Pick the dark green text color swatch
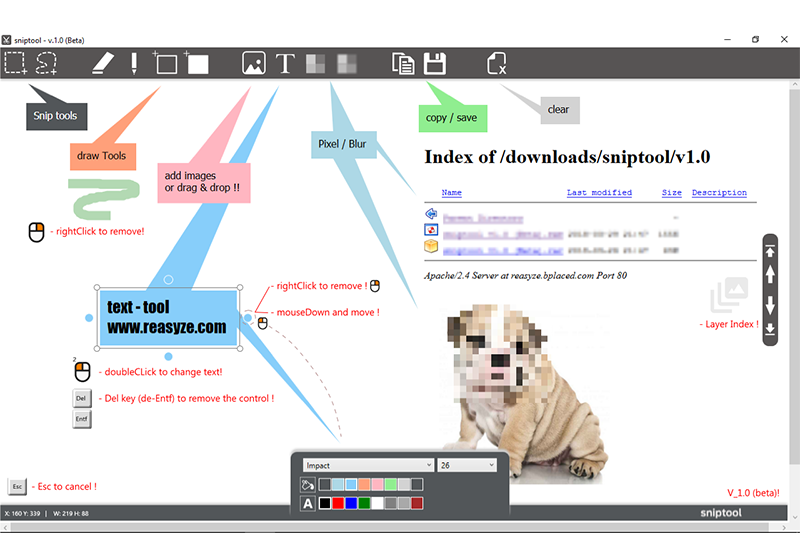The width and height of the screenshot is (800, 533). coord(364,503)
